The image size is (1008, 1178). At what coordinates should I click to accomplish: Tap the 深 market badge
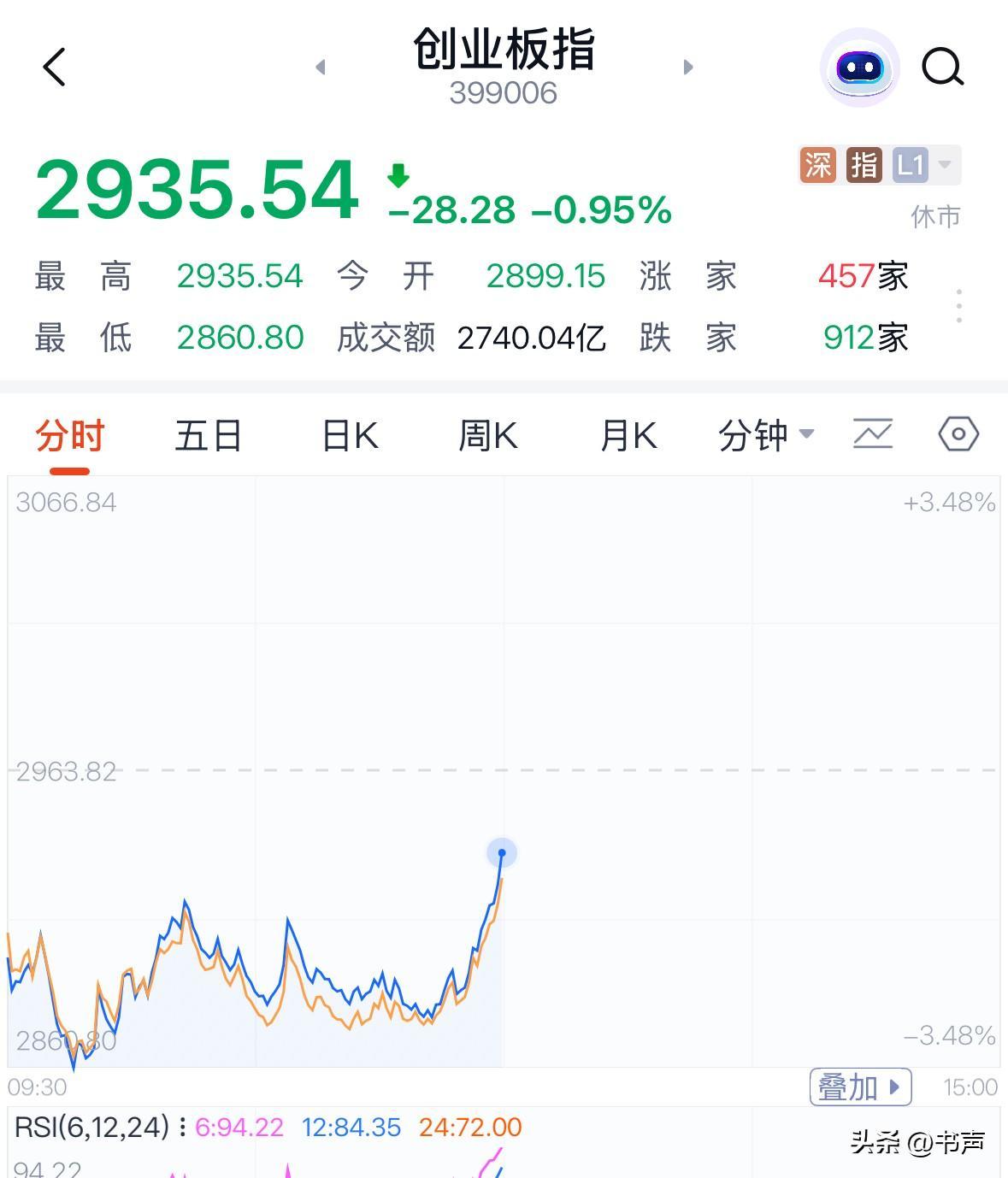click(818, 165)
